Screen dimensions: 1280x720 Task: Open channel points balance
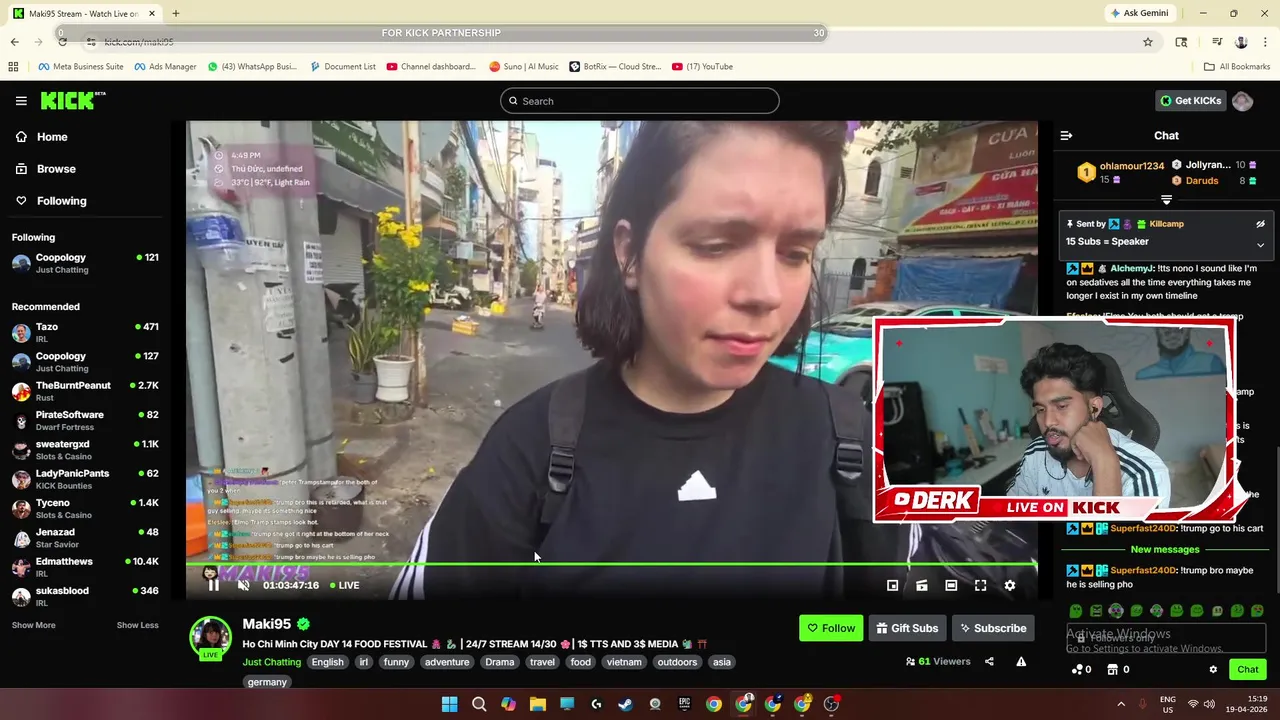(1082, 669)
